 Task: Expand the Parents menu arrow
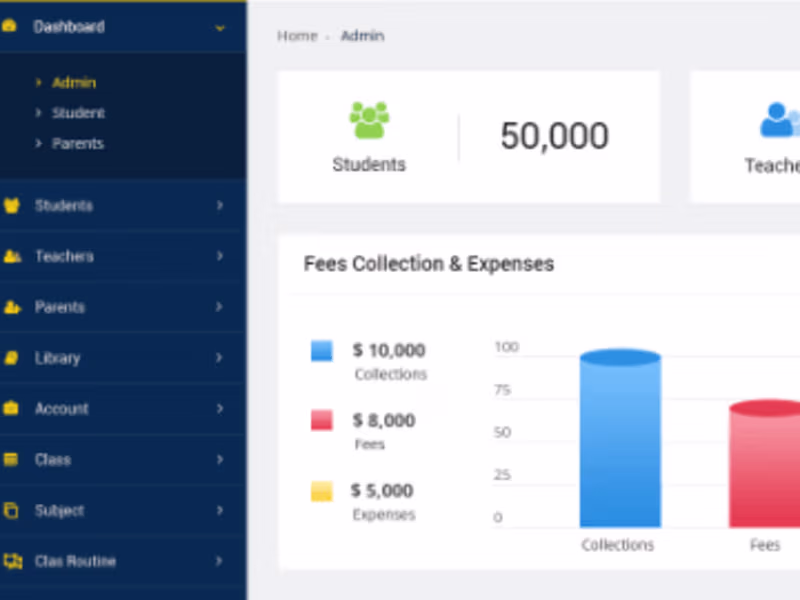click(219, 307)
